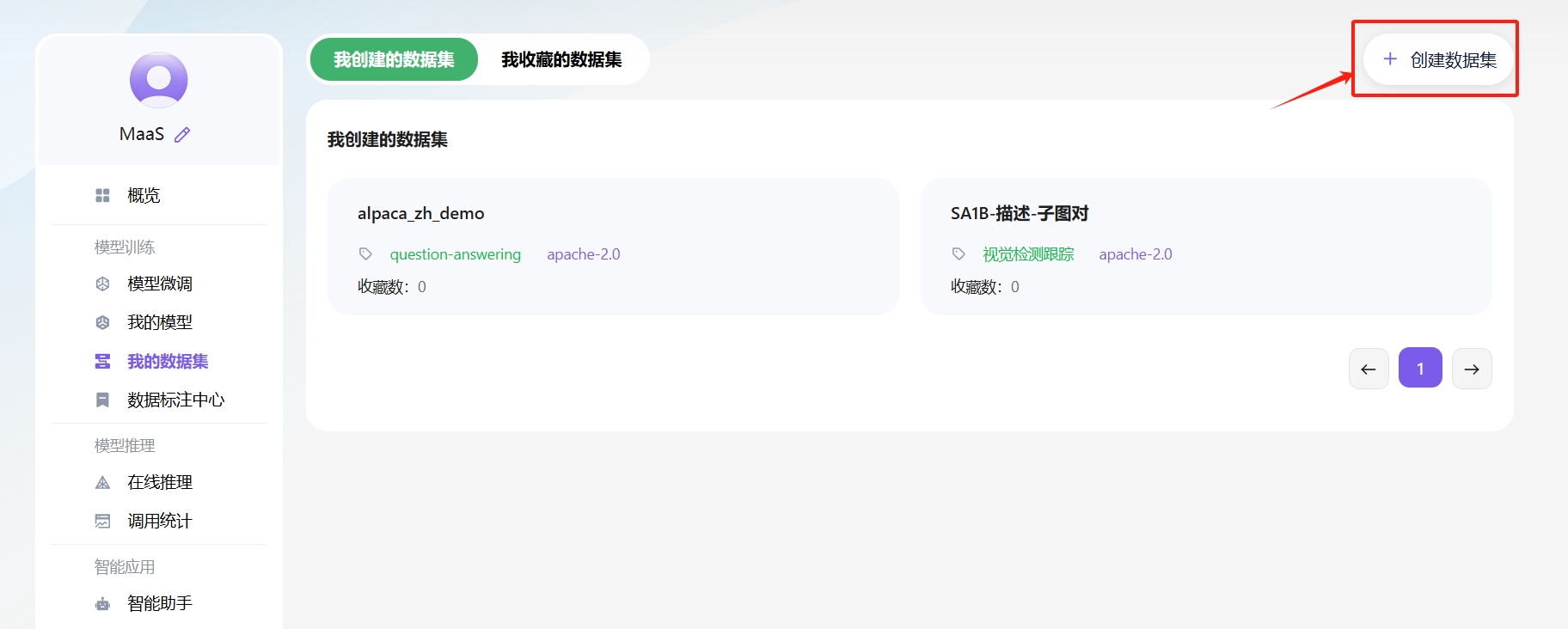Click the tag icon on alpaca_zh_demo card

tap(365, 254)
